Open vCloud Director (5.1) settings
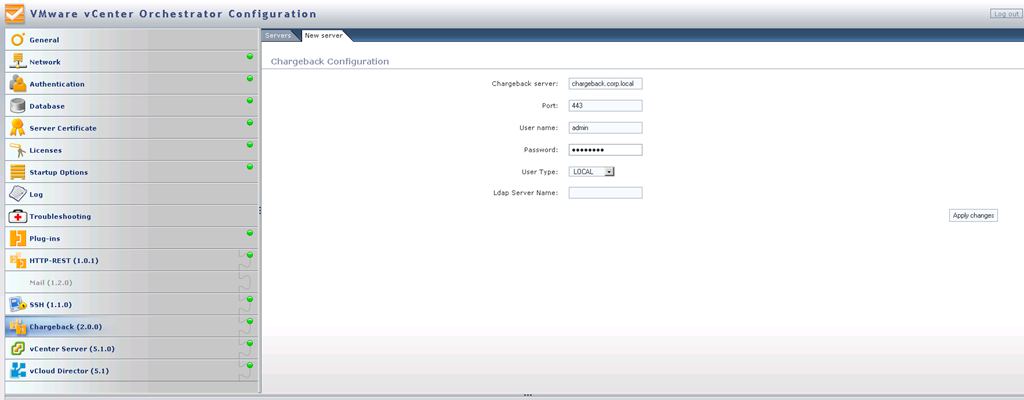 [x=131, y=371]
